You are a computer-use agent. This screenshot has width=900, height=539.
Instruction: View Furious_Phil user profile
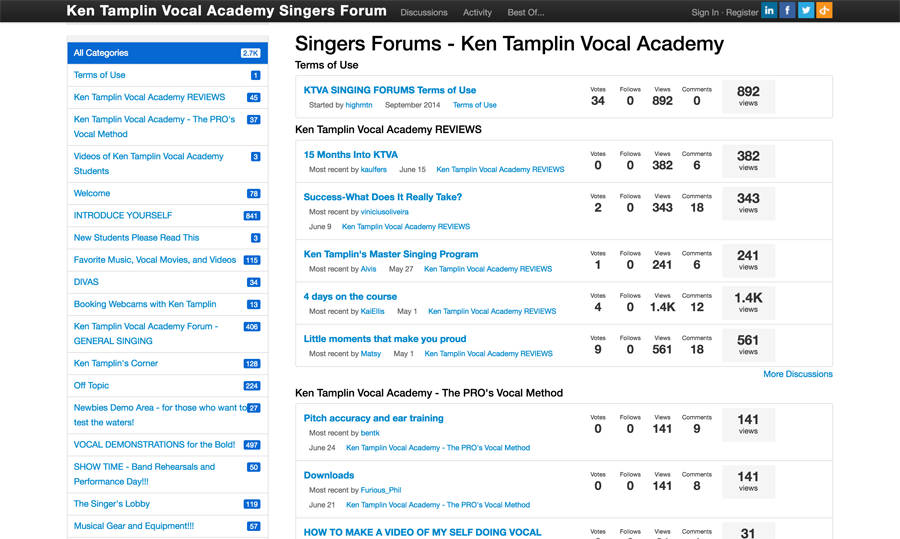click(x=381, y=490)
